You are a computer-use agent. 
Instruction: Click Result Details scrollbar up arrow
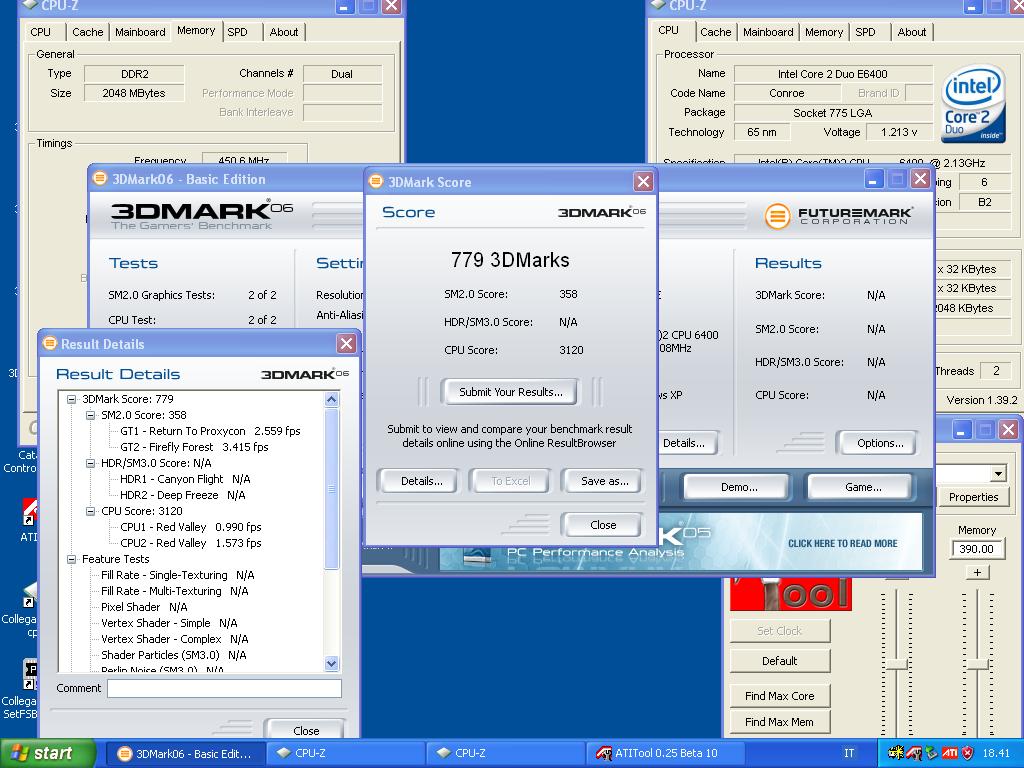point(332,399)
